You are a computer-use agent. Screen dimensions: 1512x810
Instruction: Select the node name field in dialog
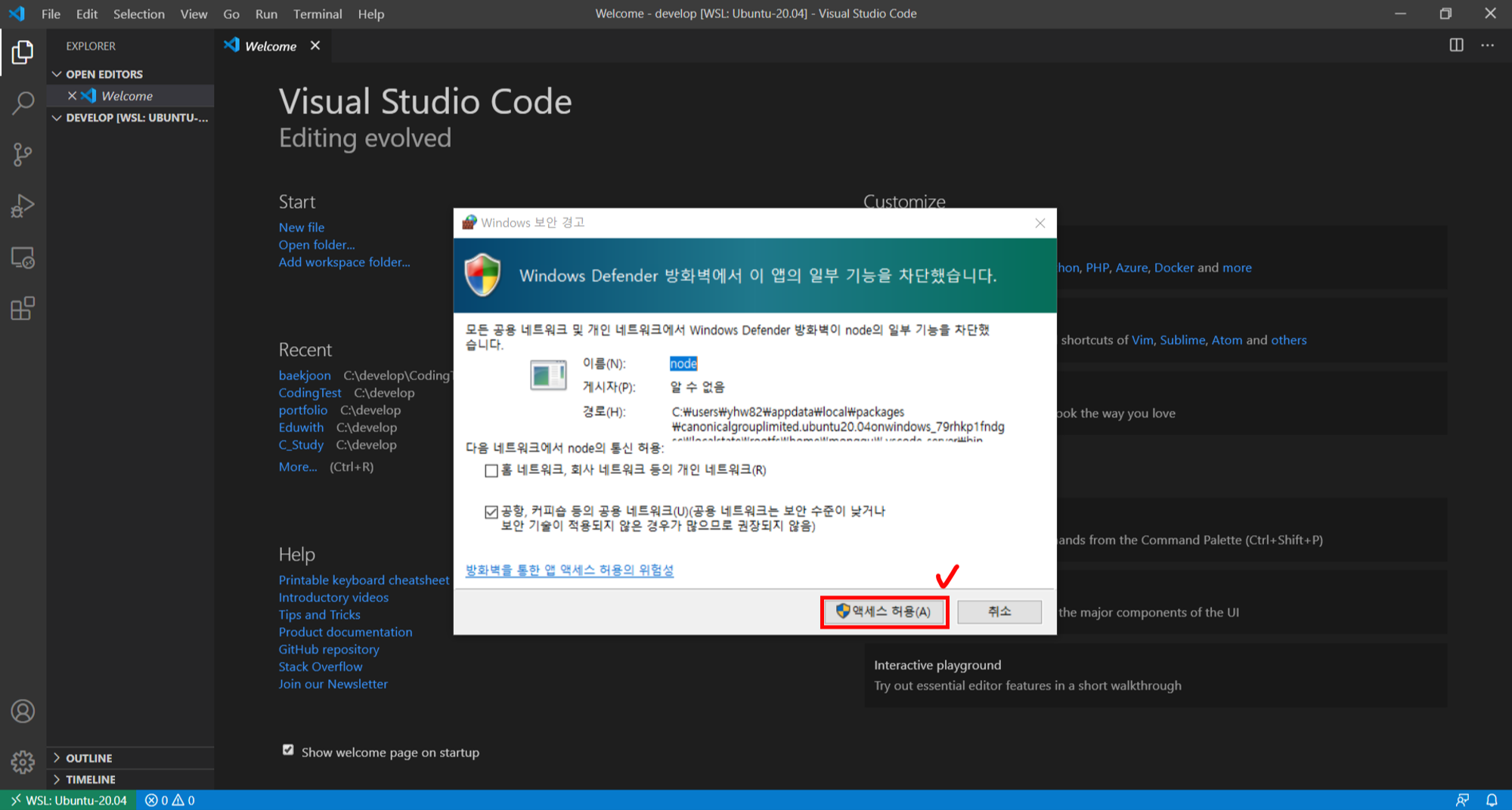(x=683, y=364)
